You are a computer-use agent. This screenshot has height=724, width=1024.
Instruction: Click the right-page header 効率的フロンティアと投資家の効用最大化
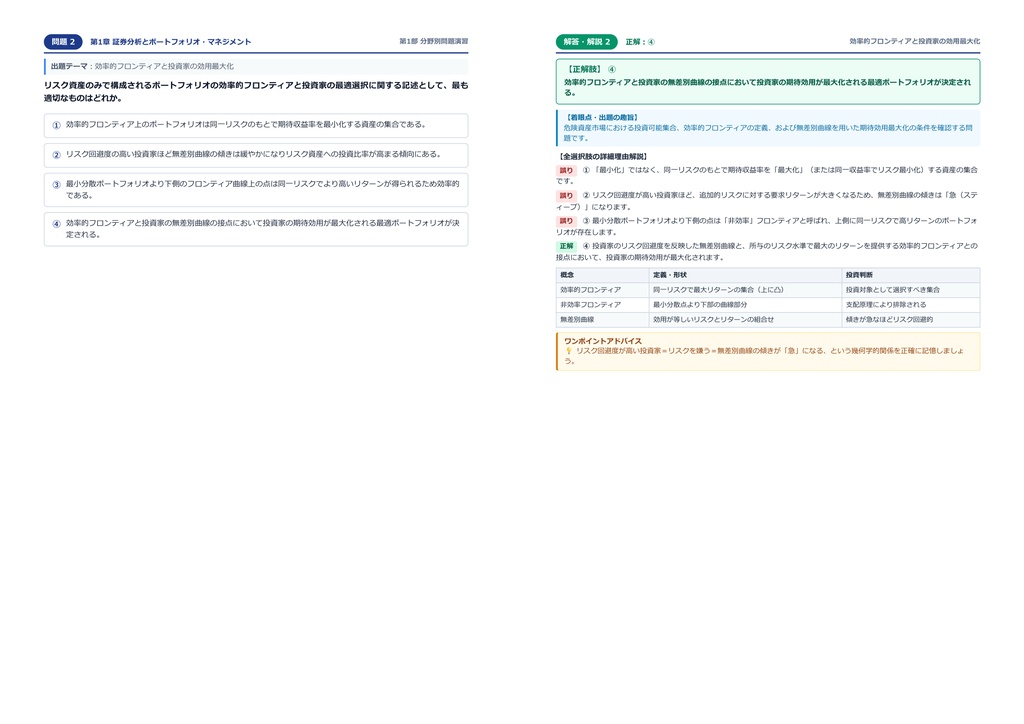coord(914,41)
